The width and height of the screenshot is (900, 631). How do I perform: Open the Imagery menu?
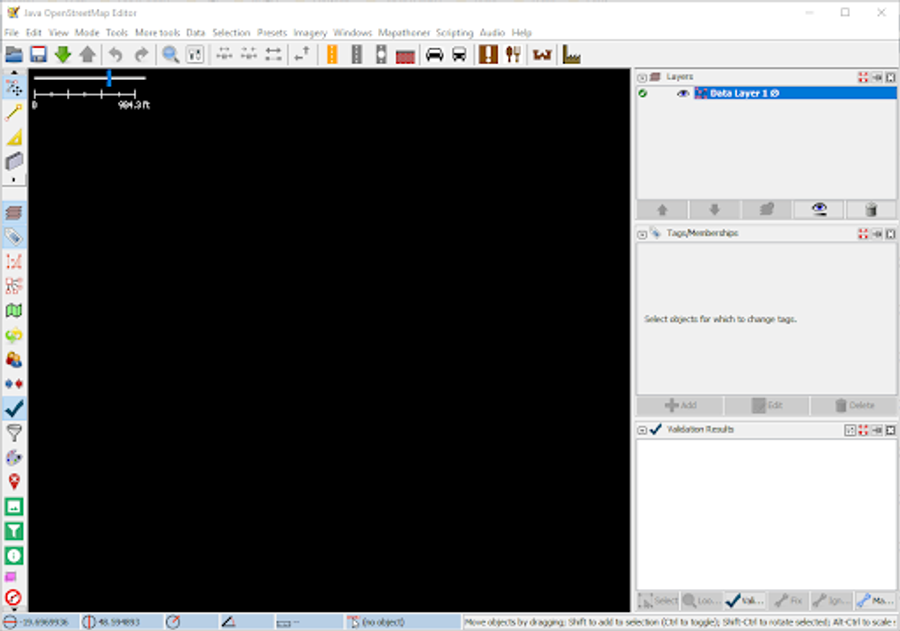tap(310, 33)
